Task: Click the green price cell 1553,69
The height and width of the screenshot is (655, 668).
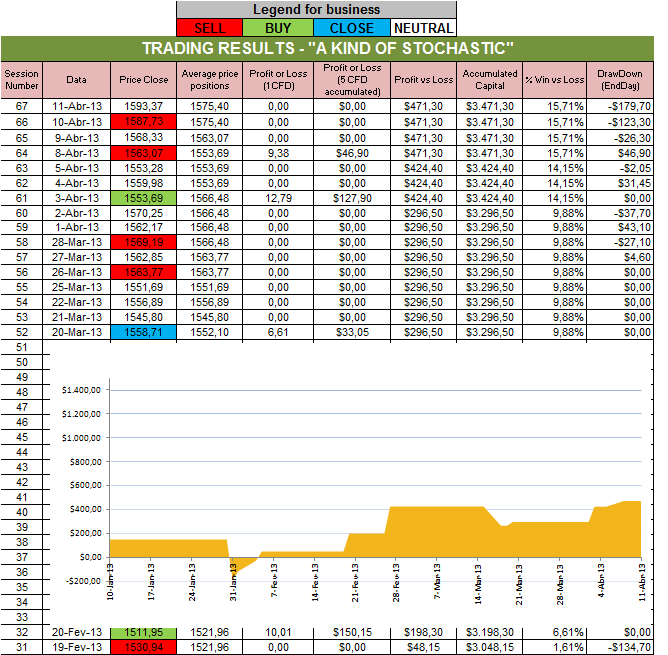Action: pyautogui.click(x=144, y=198)
